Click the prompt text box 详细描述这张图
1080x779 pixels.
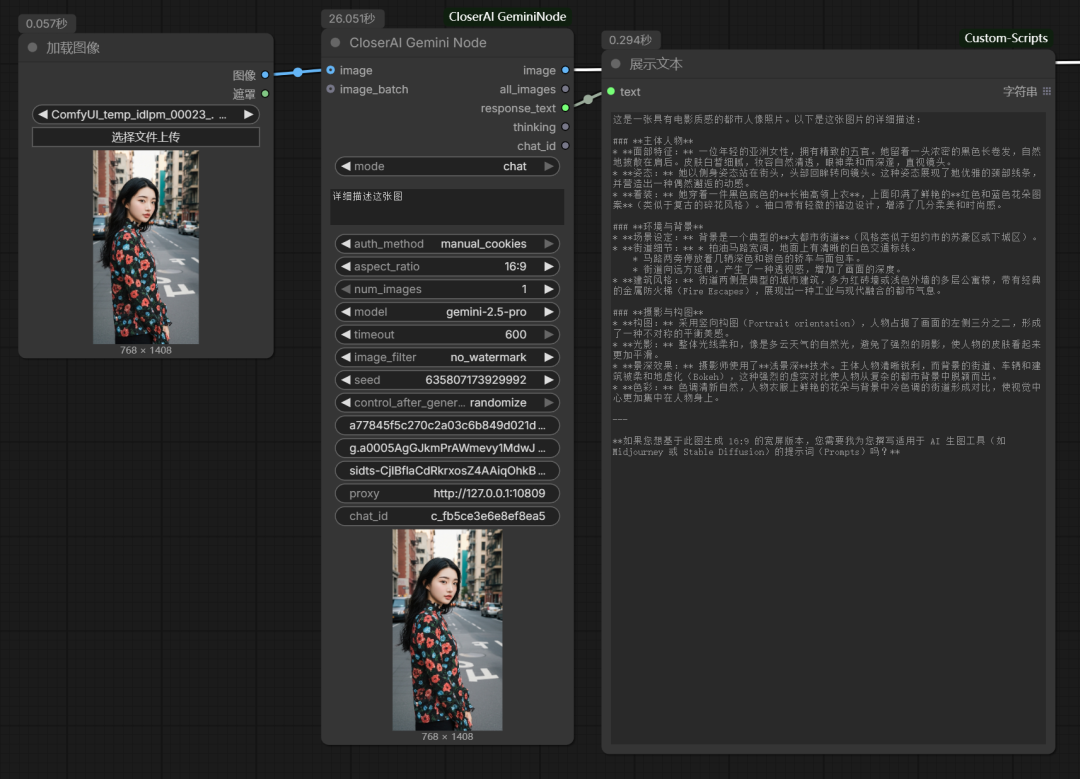tap(447, 206)
